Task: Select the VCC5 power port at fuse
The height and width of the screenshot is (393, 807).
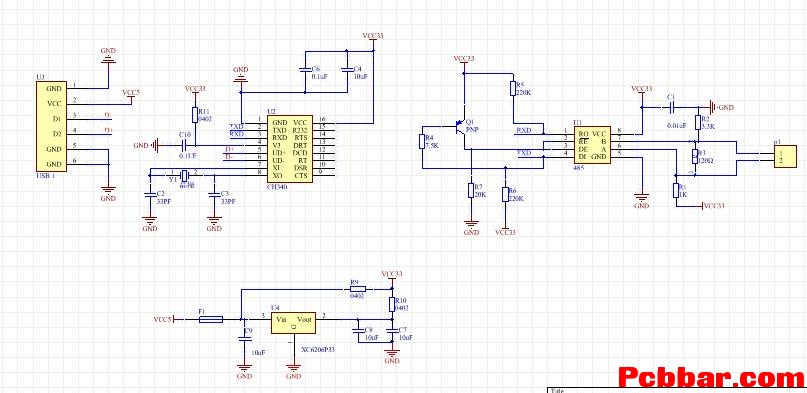Action: tap(165, 319)
